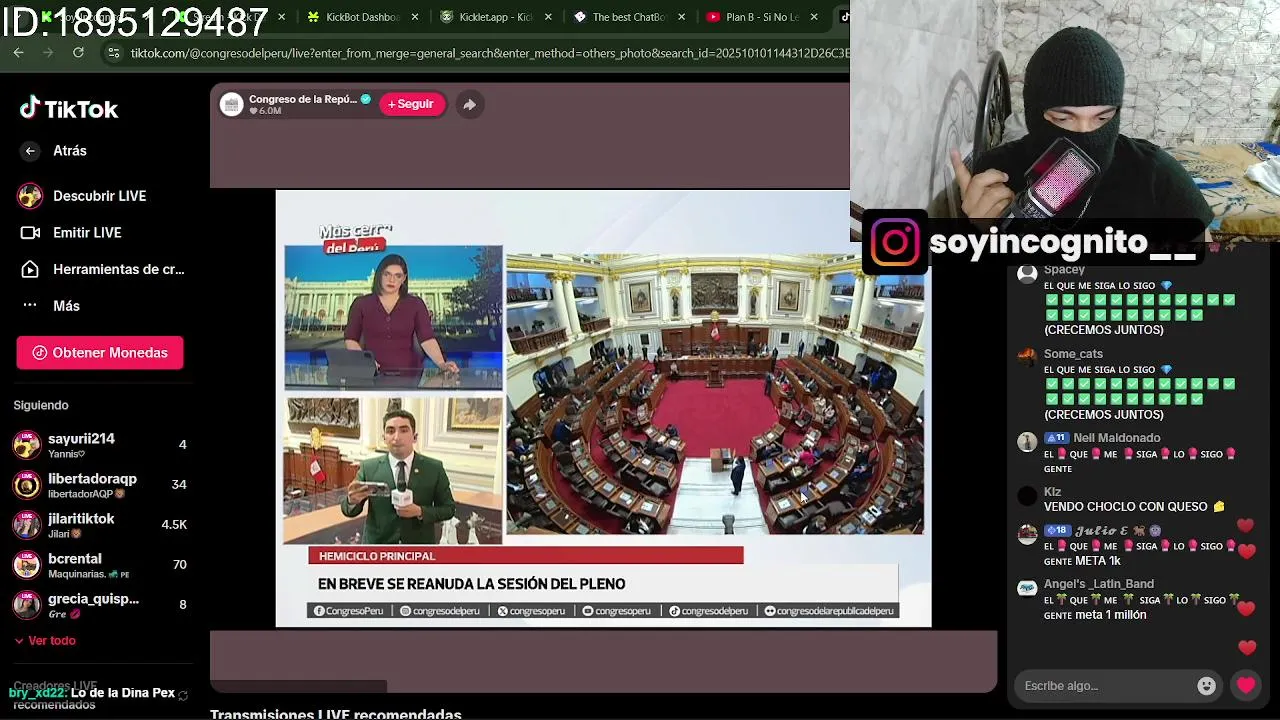Viewport: 1280px width, 720px height.
Task: Click the 6.0M likes count under channel name
Action: [x=266, y=111]
